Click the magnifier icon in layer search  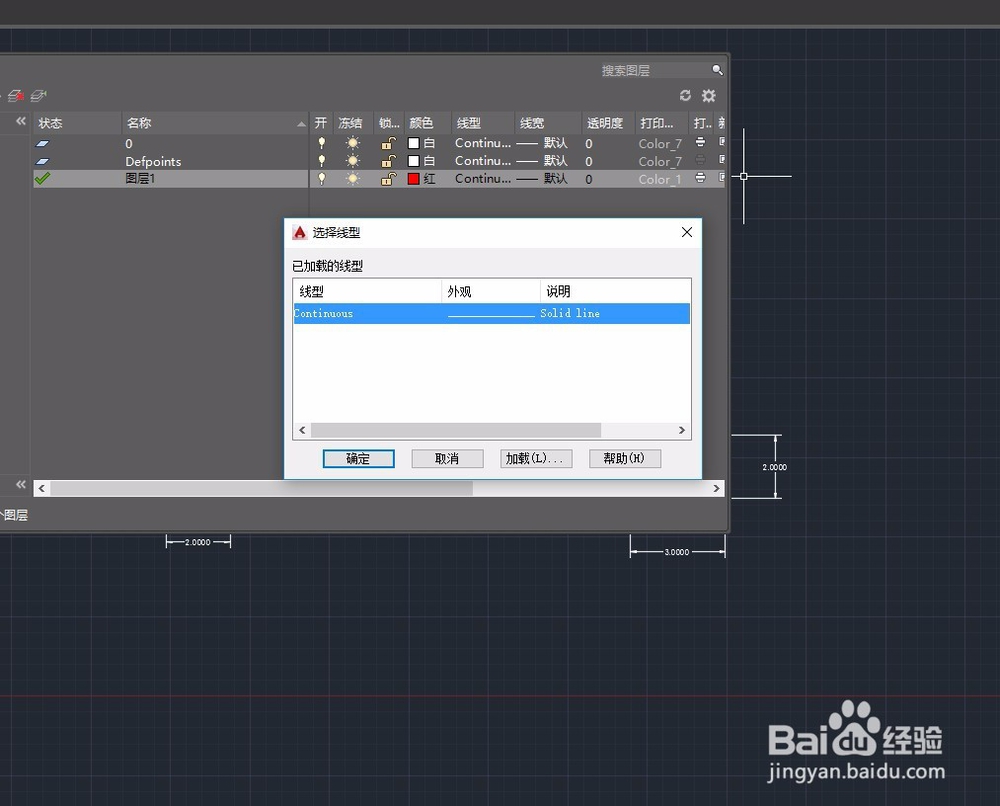pyautogui.click(x=717, y=70)
